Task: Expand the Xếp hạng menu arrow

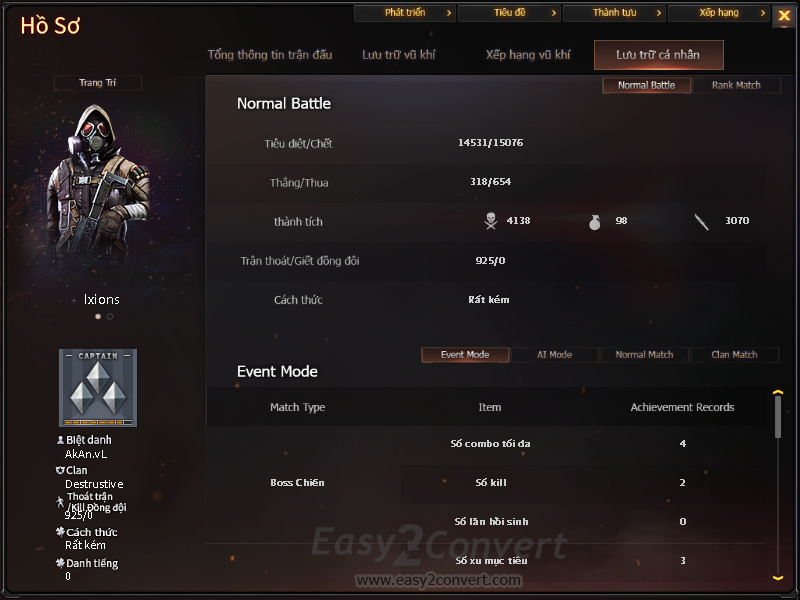Action: (763, 13)
